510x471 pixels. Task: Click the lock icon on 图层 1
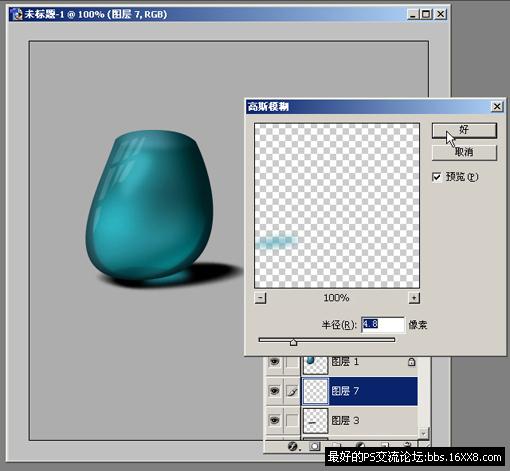tap(412, 362)
